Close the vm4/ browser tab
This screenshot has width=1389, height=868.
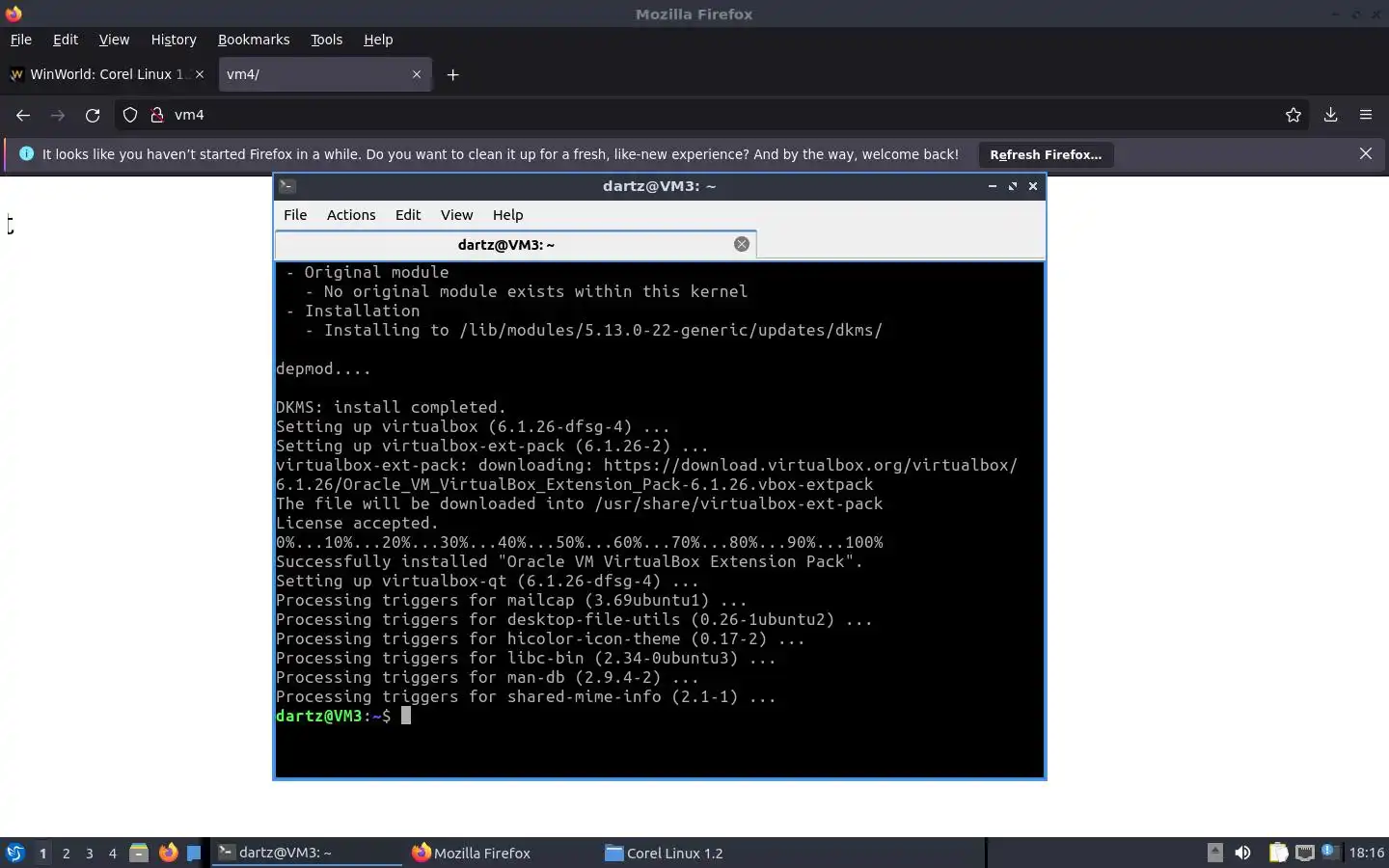pyautogui.click(x=417, y=74)
